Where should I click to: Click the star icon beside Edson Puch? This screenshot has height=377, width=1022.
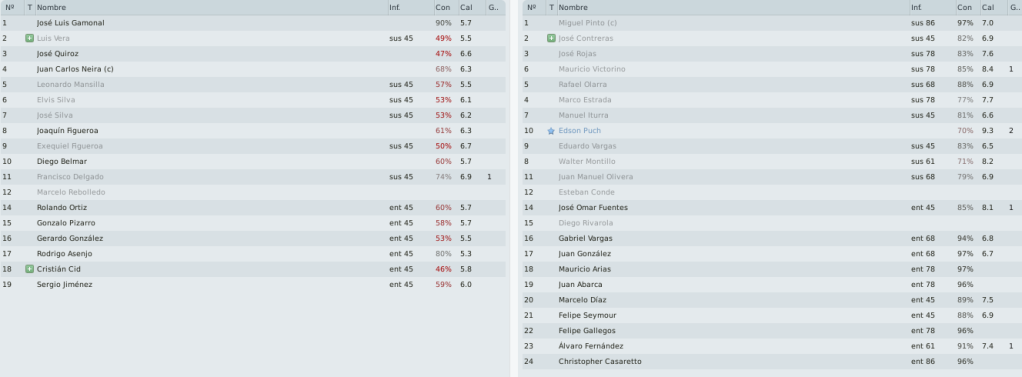[551, 130]
